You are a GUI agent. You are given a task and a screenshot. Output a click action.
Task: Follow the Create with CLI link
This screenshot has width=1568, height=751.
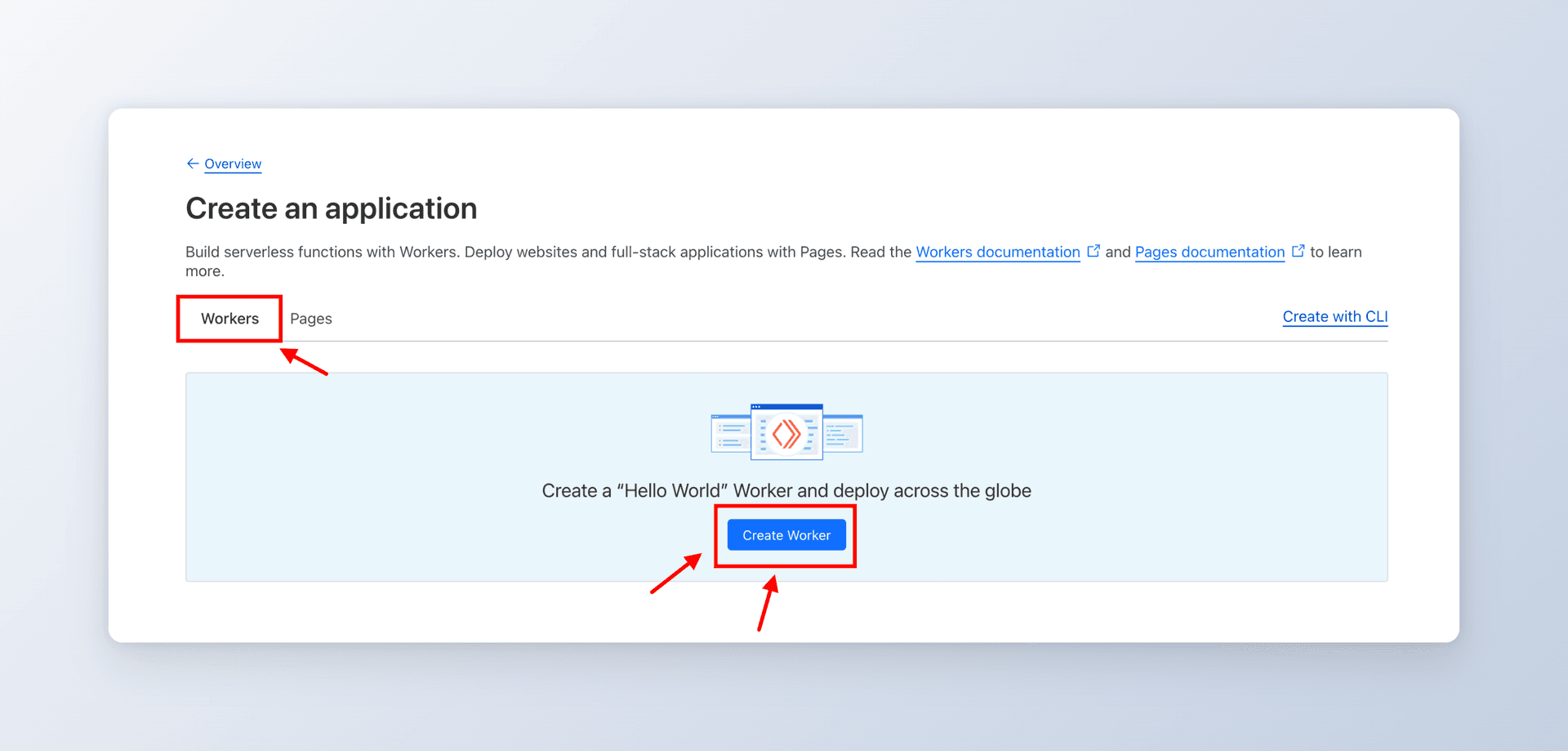point(1334,316)
